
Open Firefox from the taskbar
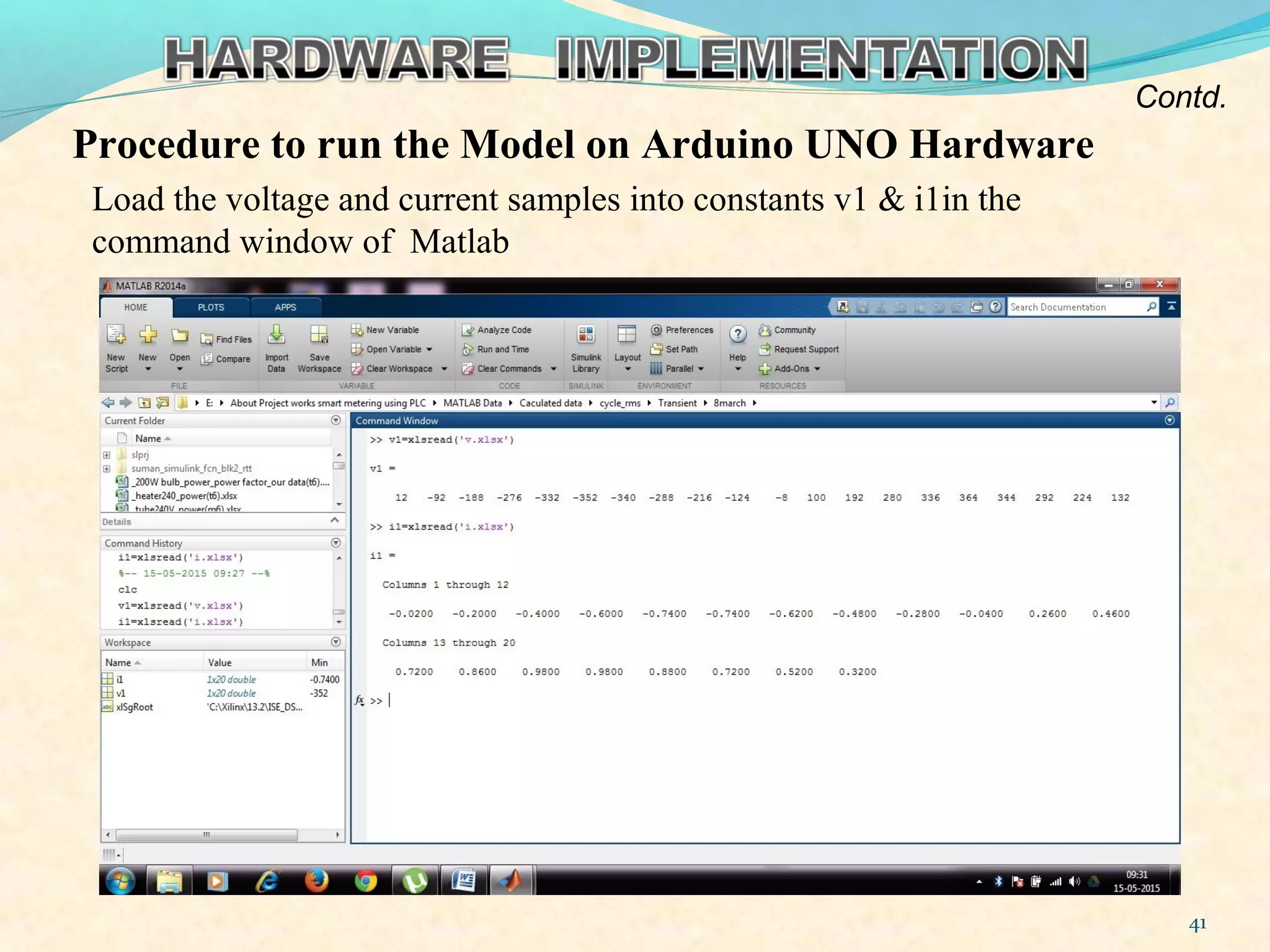click(x=317, y=881)
